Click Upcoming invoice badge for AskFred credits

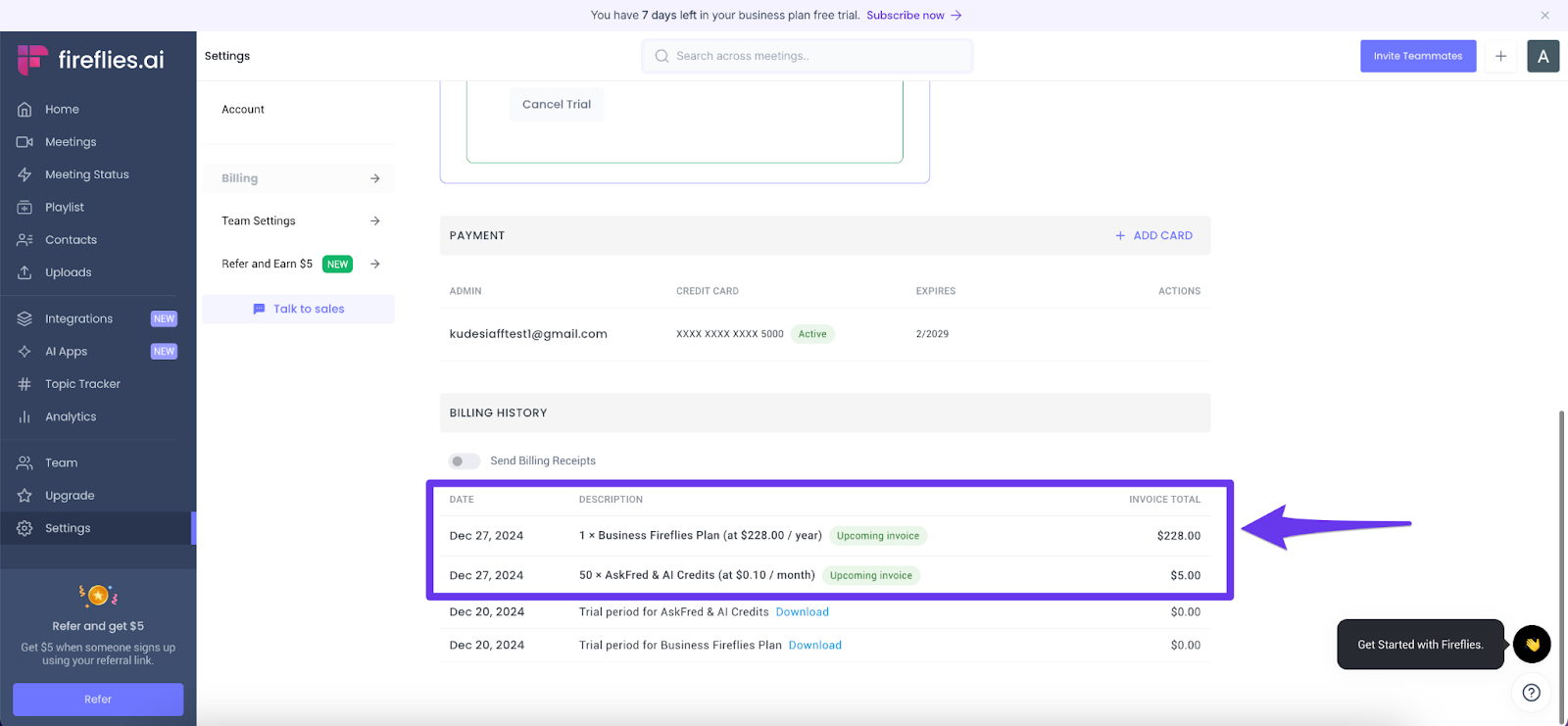tap(871, 575)
